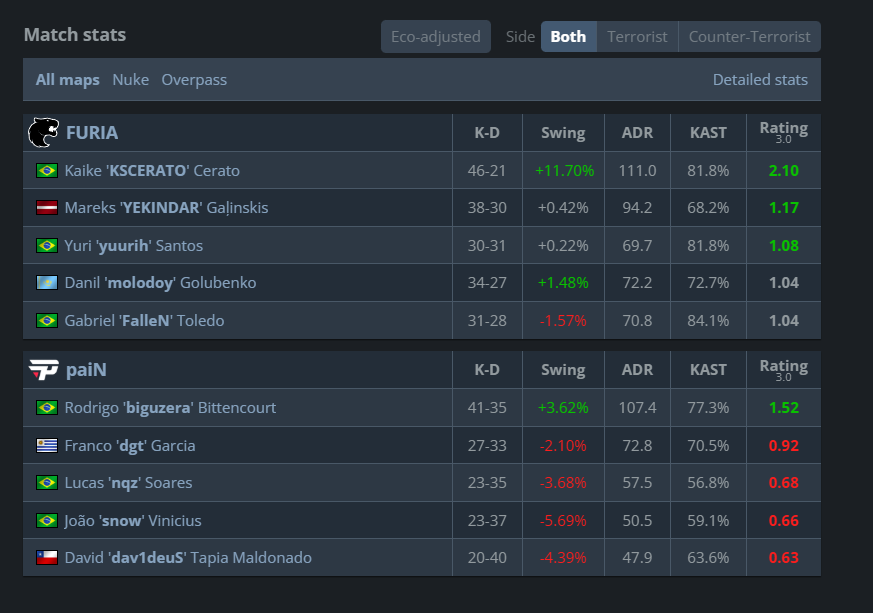The image size is (873, 613).
Task: Open Yuri 'yuurih' Santos's player page
Action: (x=134, y=246)
